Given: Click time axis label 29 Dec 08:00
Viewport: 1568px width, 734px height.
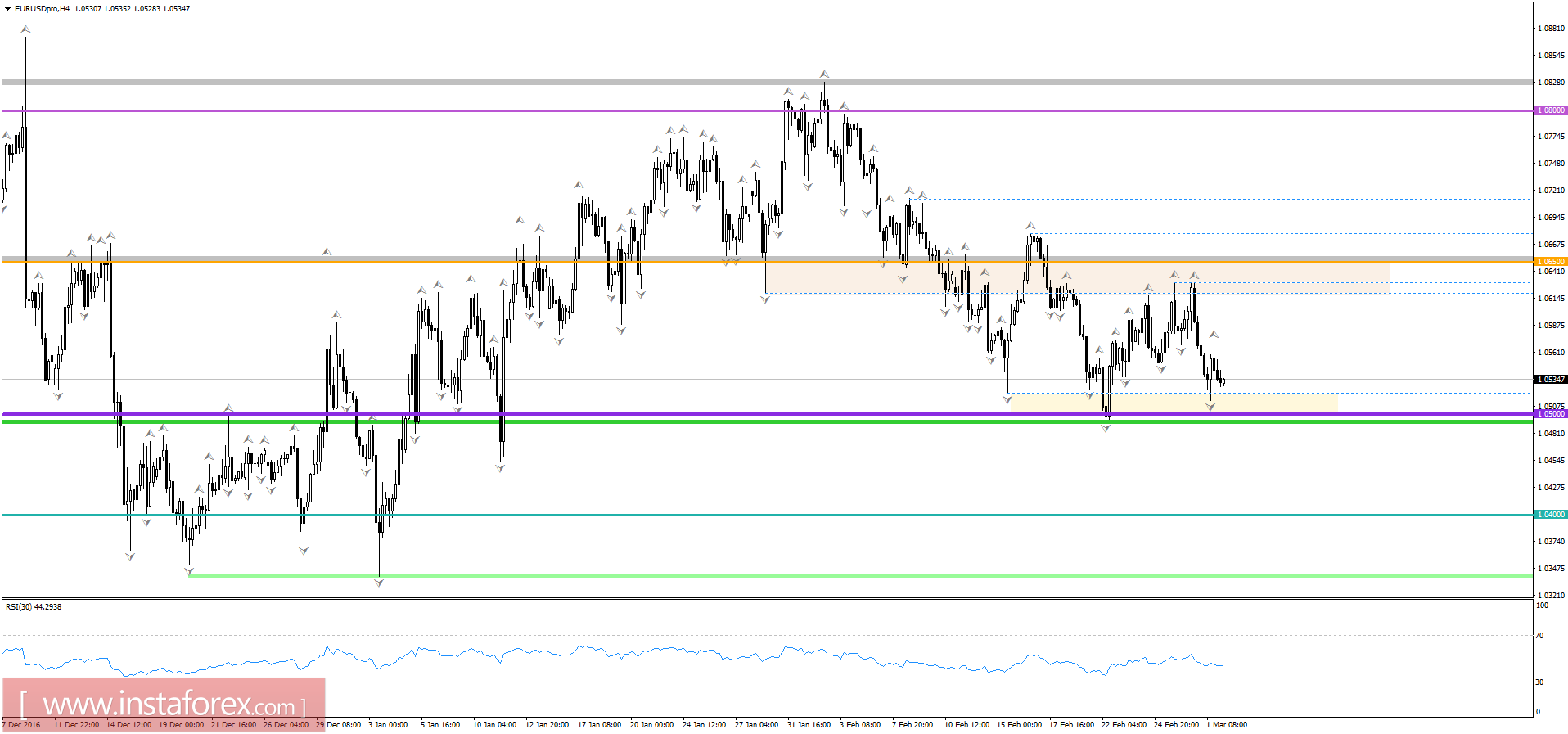Looking at the screenshot, I should 338,725.
